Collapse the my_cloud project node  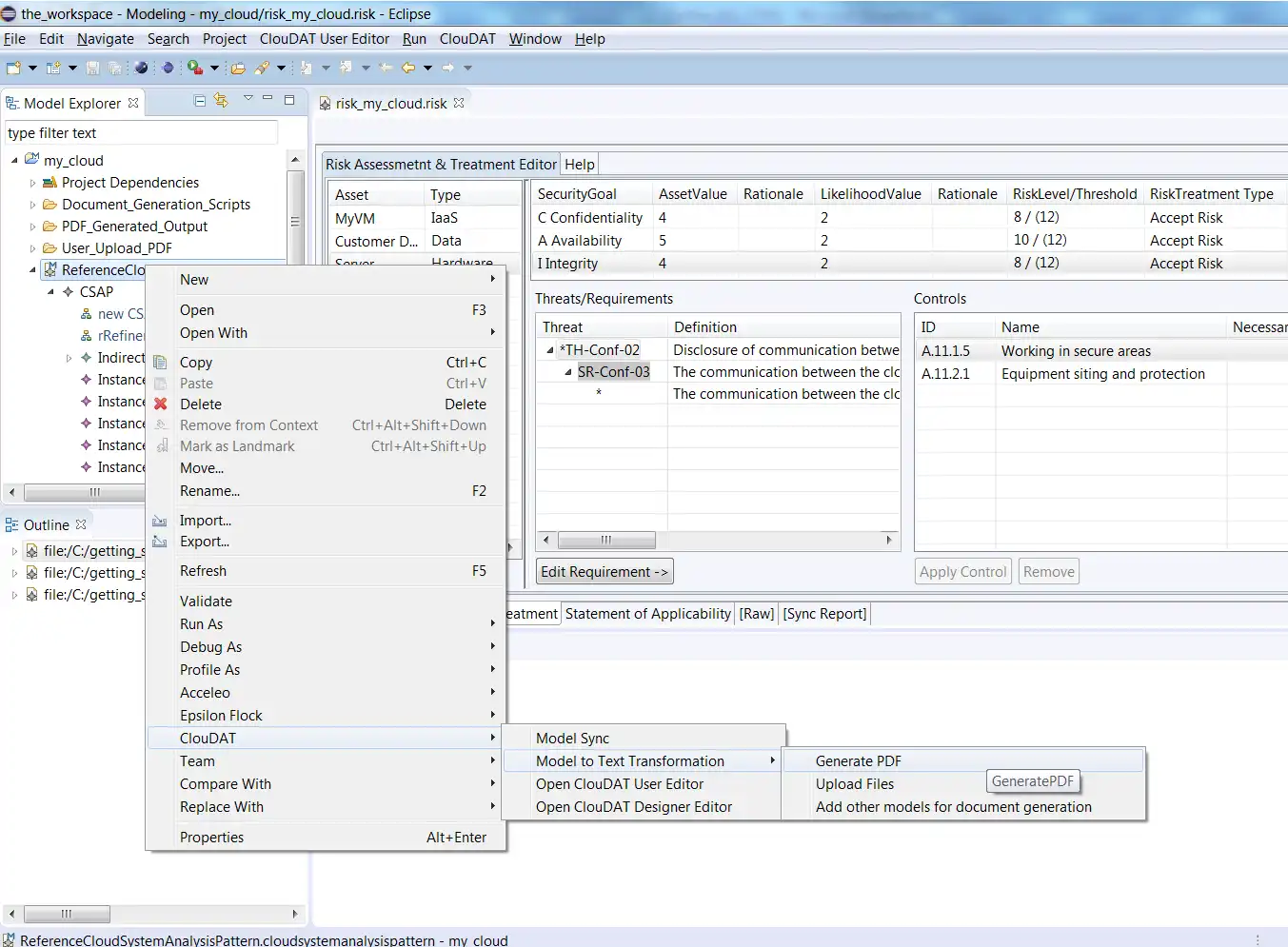[15, 161]
